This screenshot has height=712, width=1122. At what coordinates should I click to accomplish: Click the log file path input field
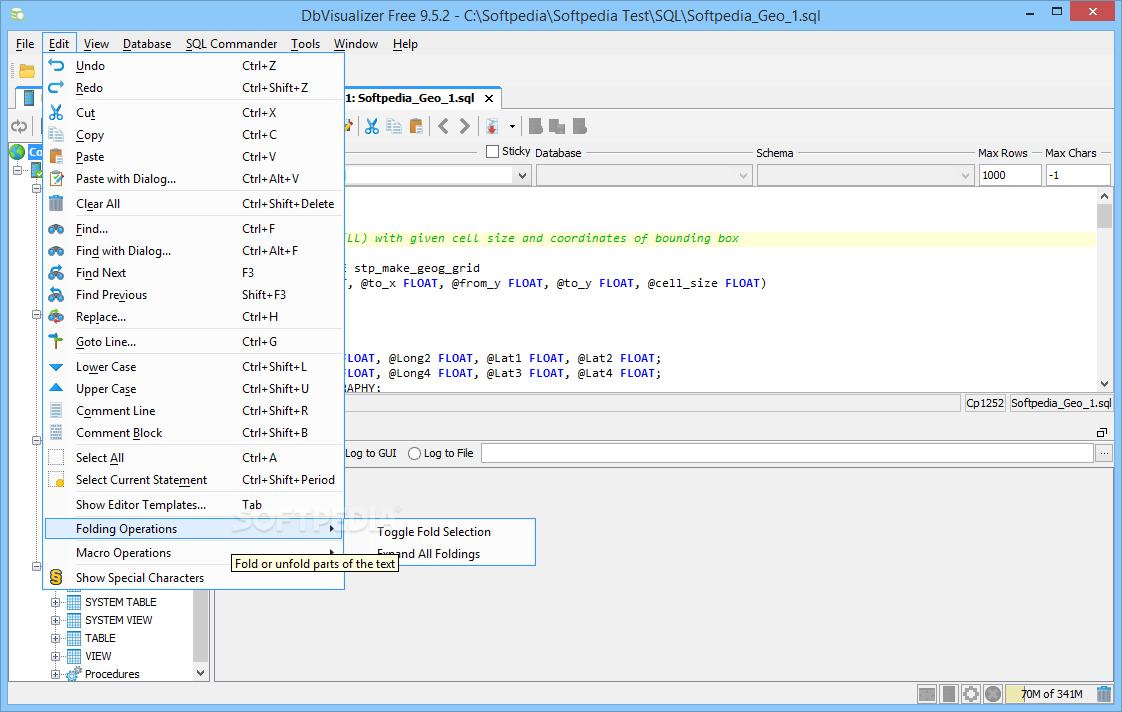(x=787, y=453)
